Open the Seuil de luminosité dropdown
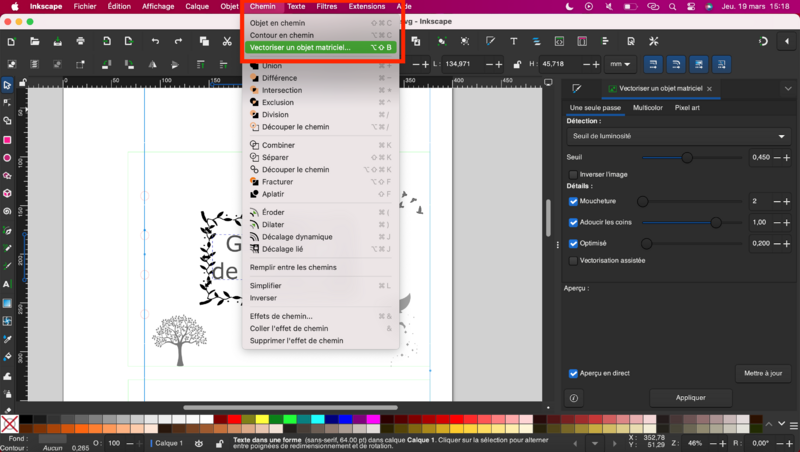 678,136
